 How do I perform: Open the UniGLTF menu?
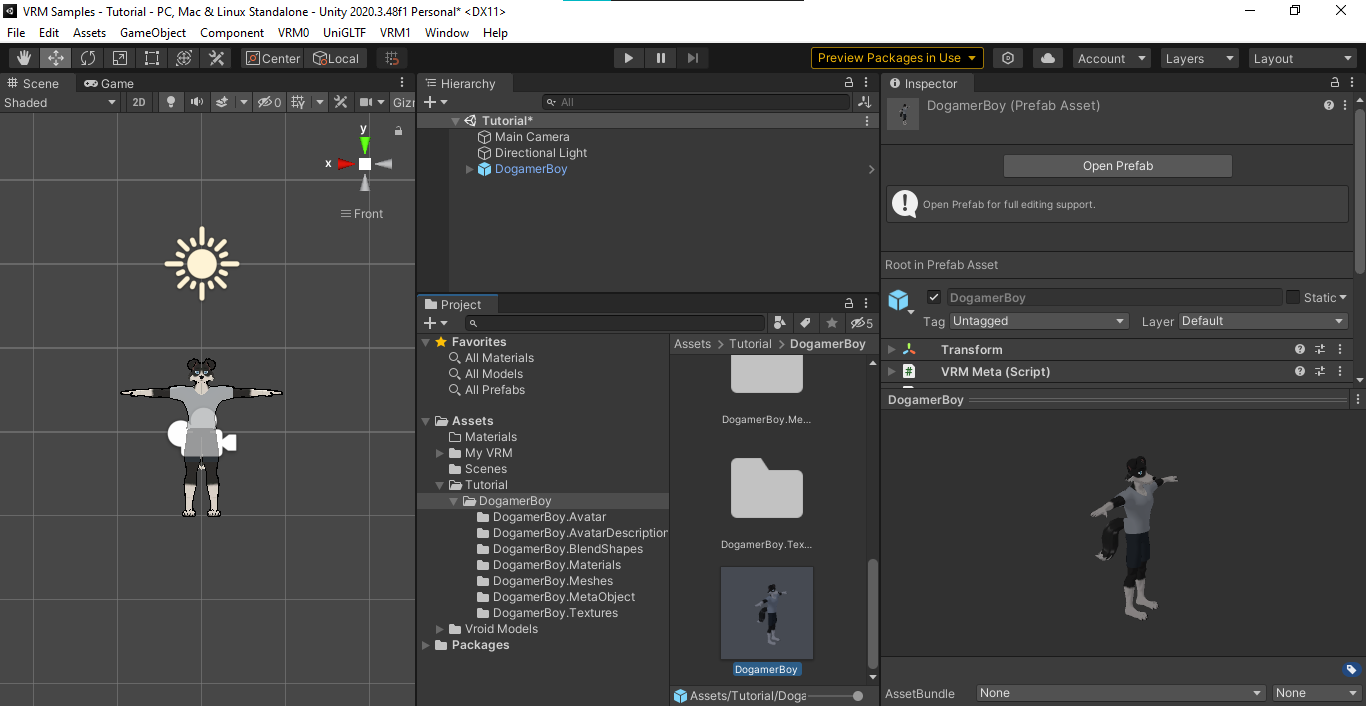click(345, 33)
